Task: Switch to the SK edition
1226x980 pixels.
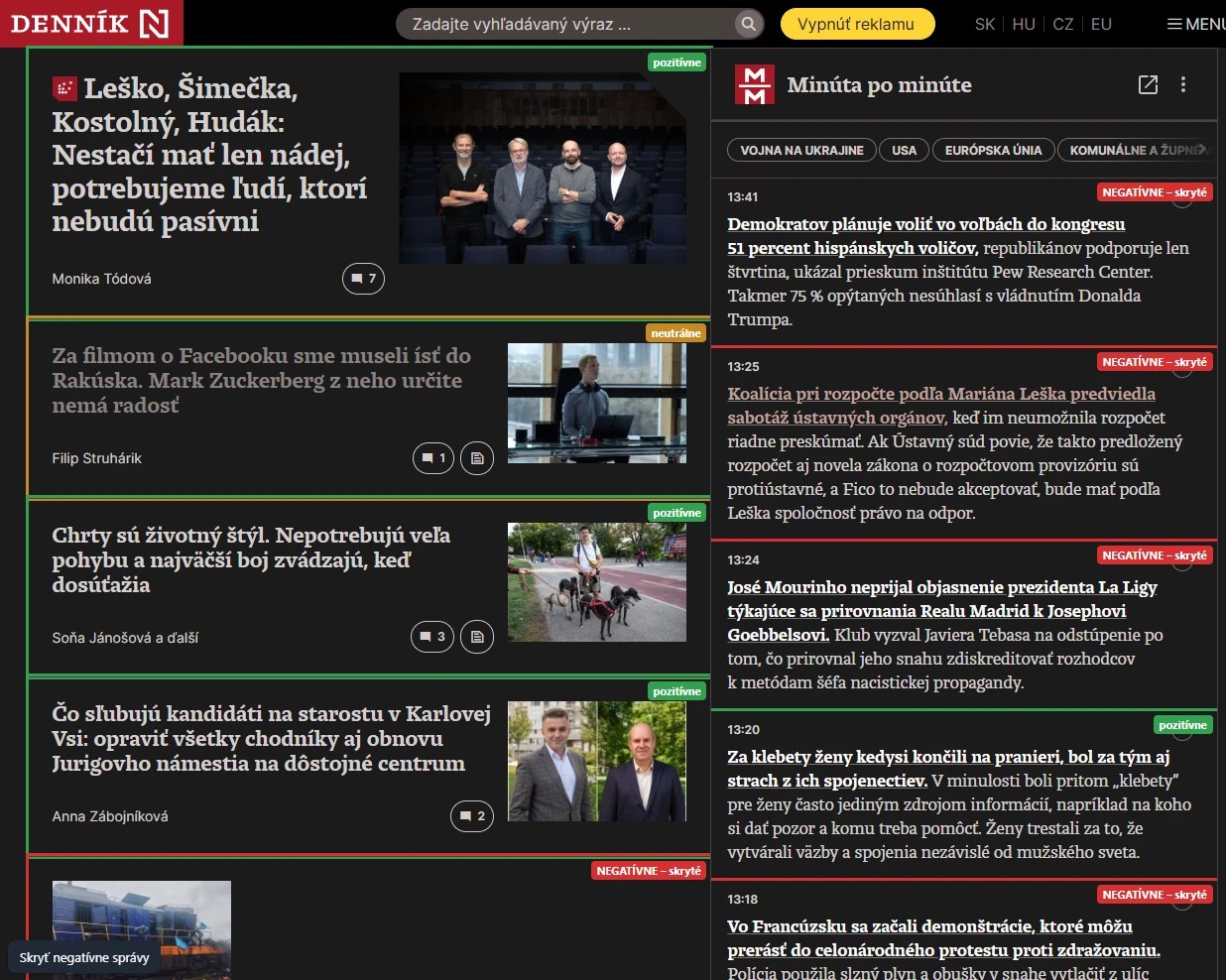Action: click(x=985, y=24)
